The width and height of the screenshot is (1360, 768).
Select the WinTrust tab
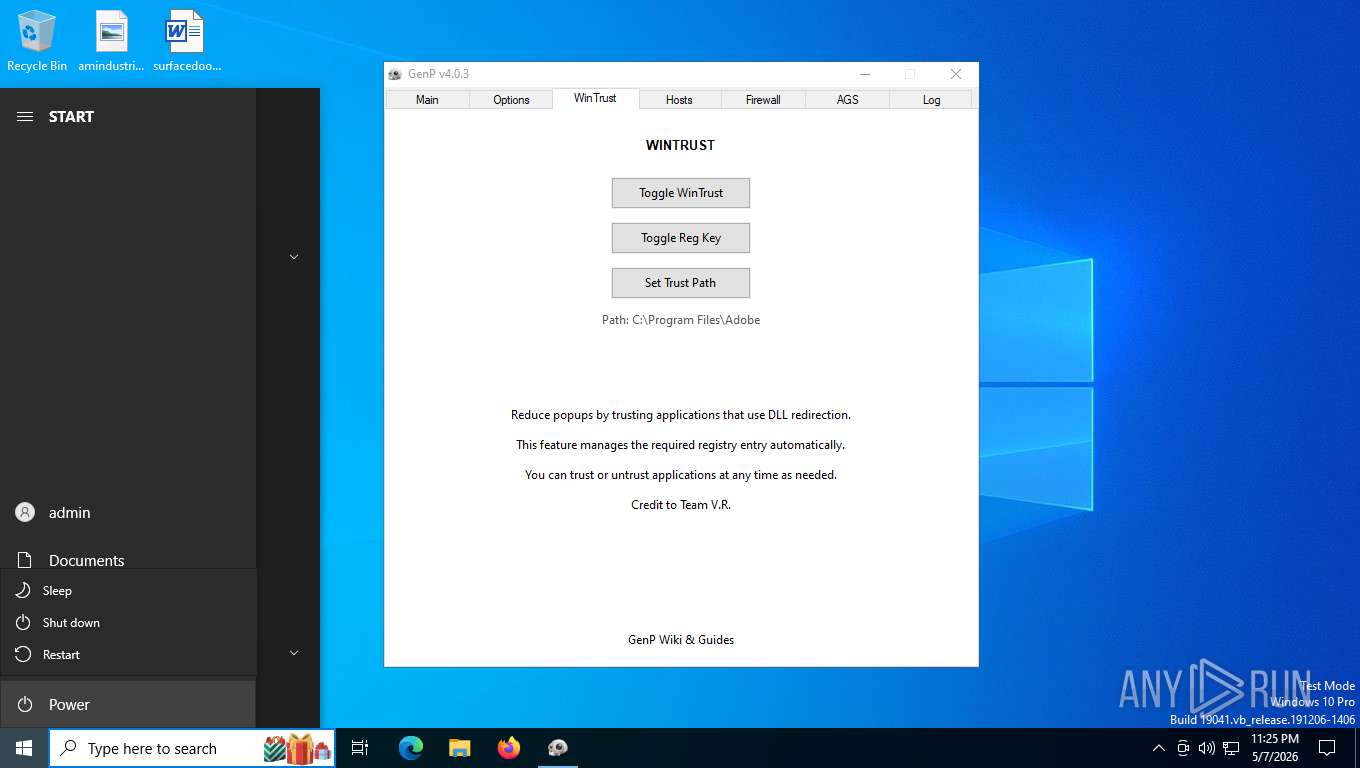pyautogui.click(x=595, y=98)
